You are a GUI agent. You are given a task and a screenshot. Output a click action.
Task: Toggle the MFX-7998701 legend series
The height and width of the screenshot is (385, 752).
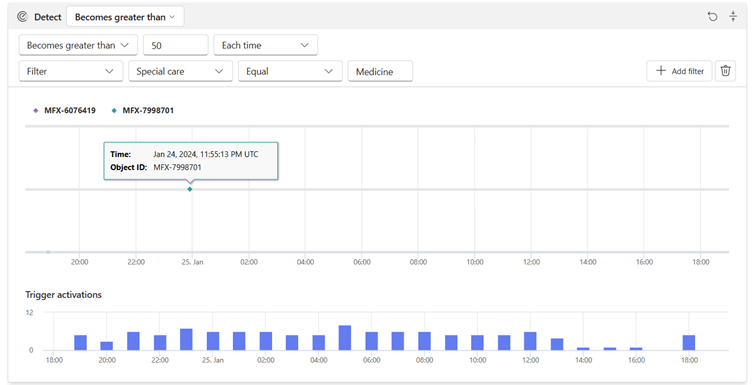143,110
